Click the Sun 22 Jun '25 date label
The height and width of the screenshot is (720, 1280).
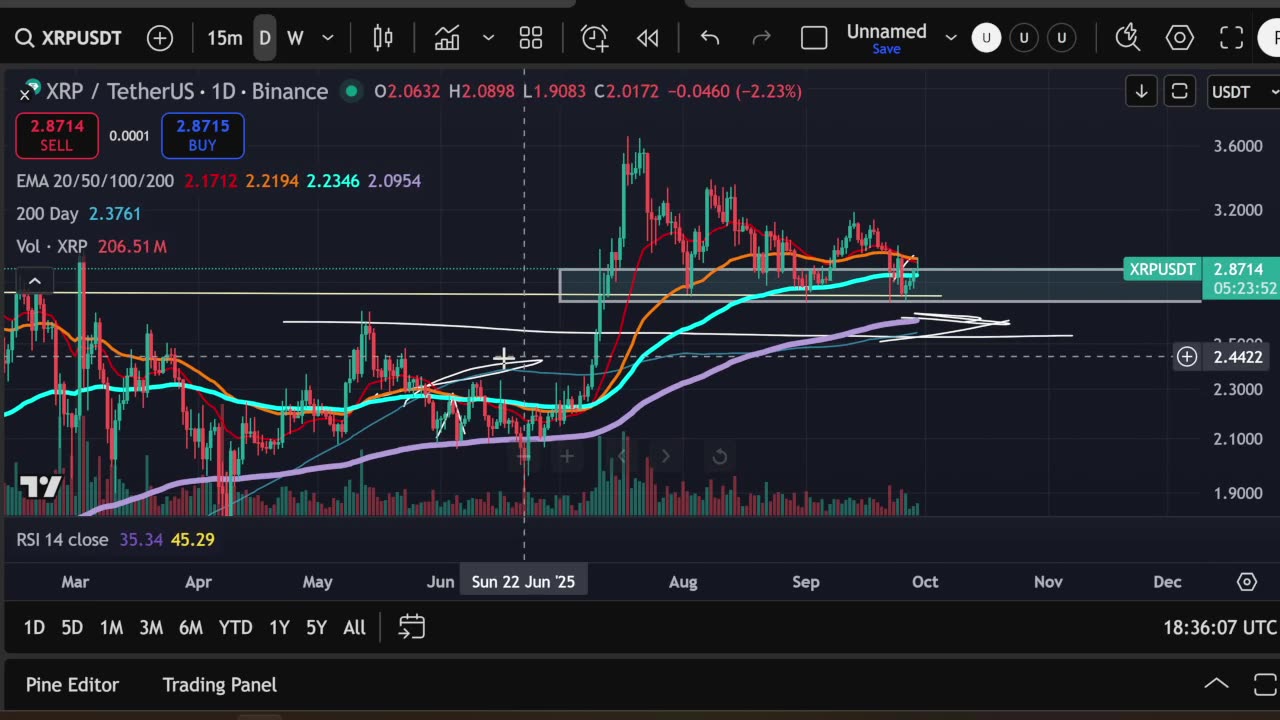click(524, 582)
